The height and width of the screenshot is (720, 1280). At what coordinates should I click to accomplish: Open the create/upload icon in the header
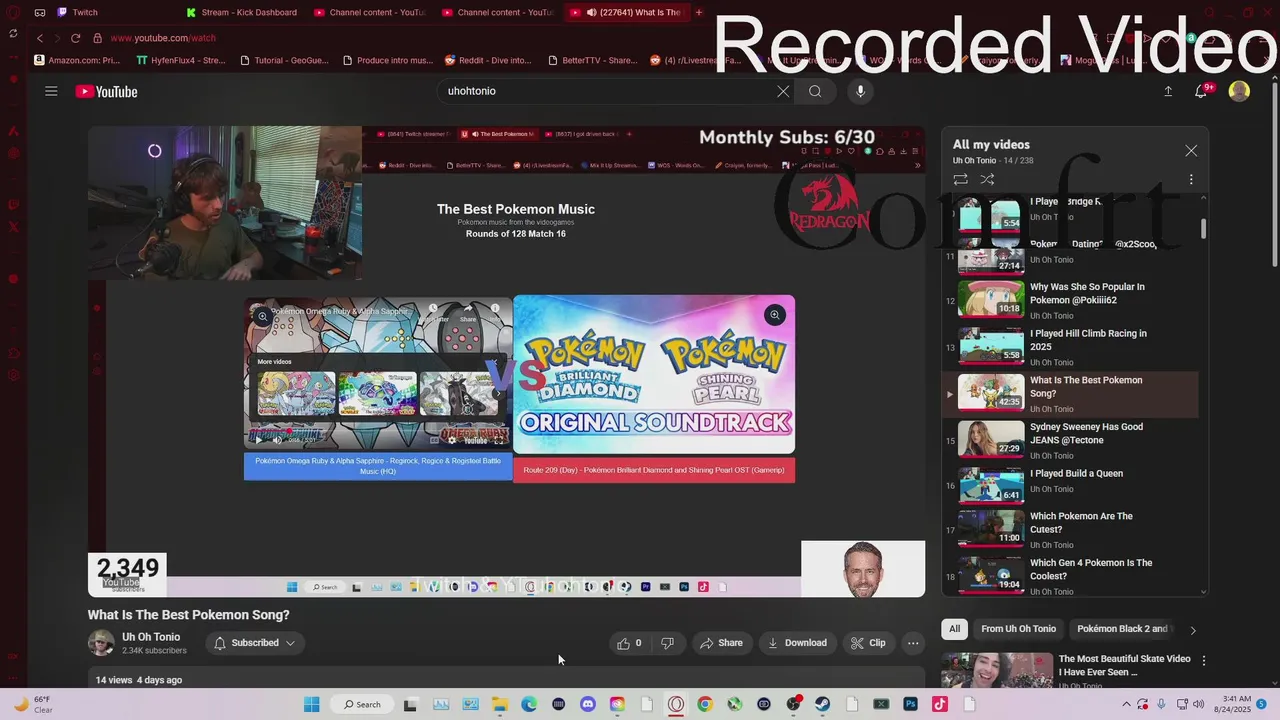[x=1168, y=91]
